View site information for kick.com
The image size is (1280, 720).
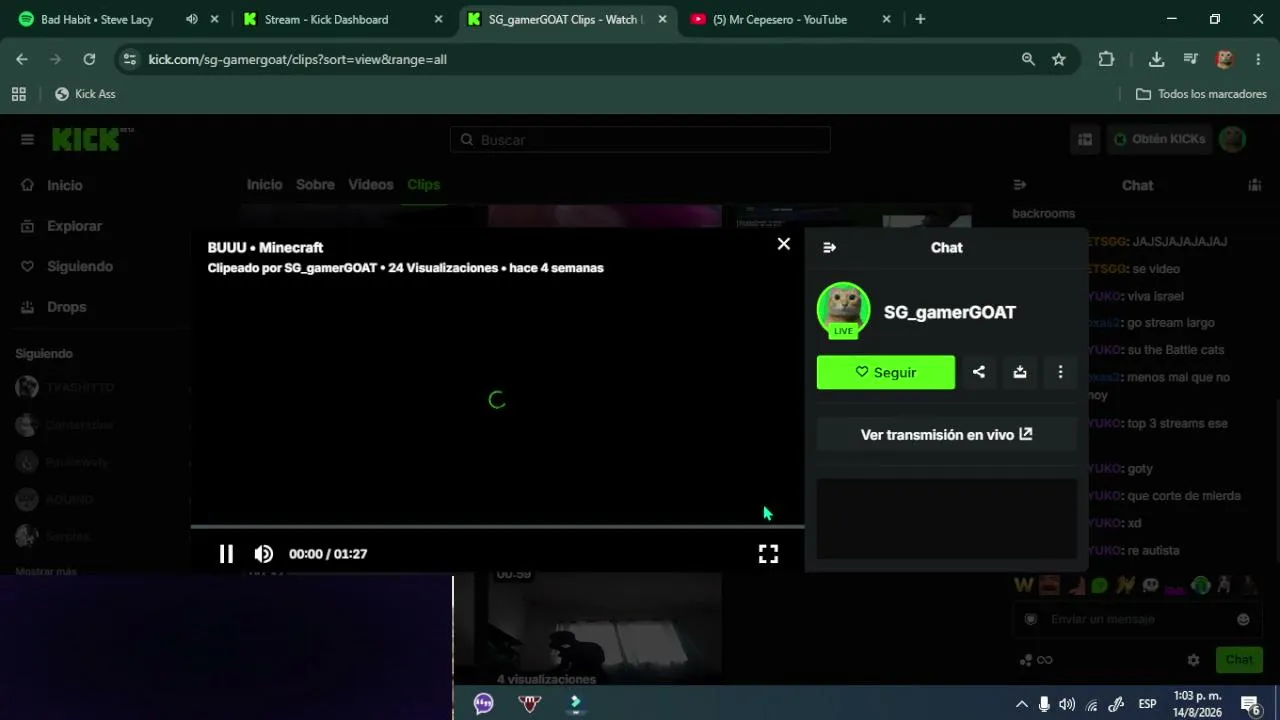point(129,59)
